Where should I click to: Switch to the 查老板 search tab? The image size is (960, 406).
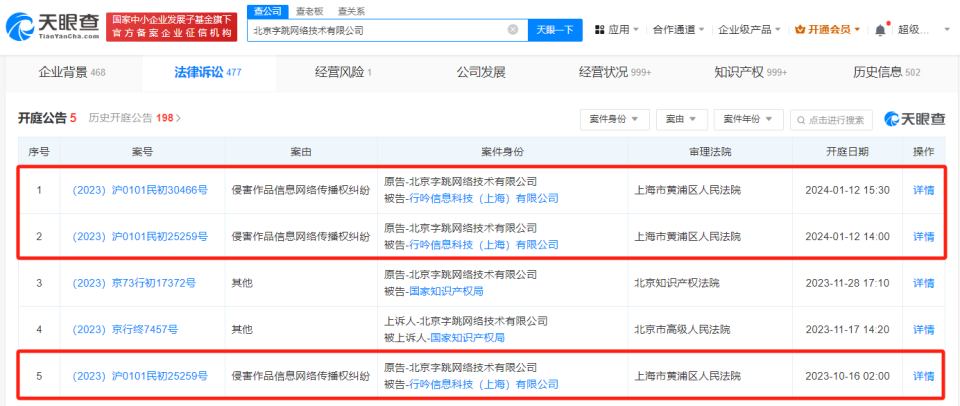(309, 11)
